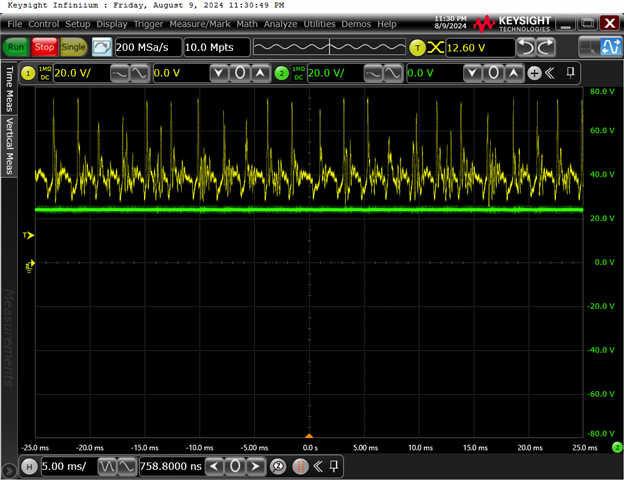Image resolution: width=624 pixels, height=480 pixels.
Task: Click channel 1 scale 20.0 V/ field
Action: click(x=81, y=73)
